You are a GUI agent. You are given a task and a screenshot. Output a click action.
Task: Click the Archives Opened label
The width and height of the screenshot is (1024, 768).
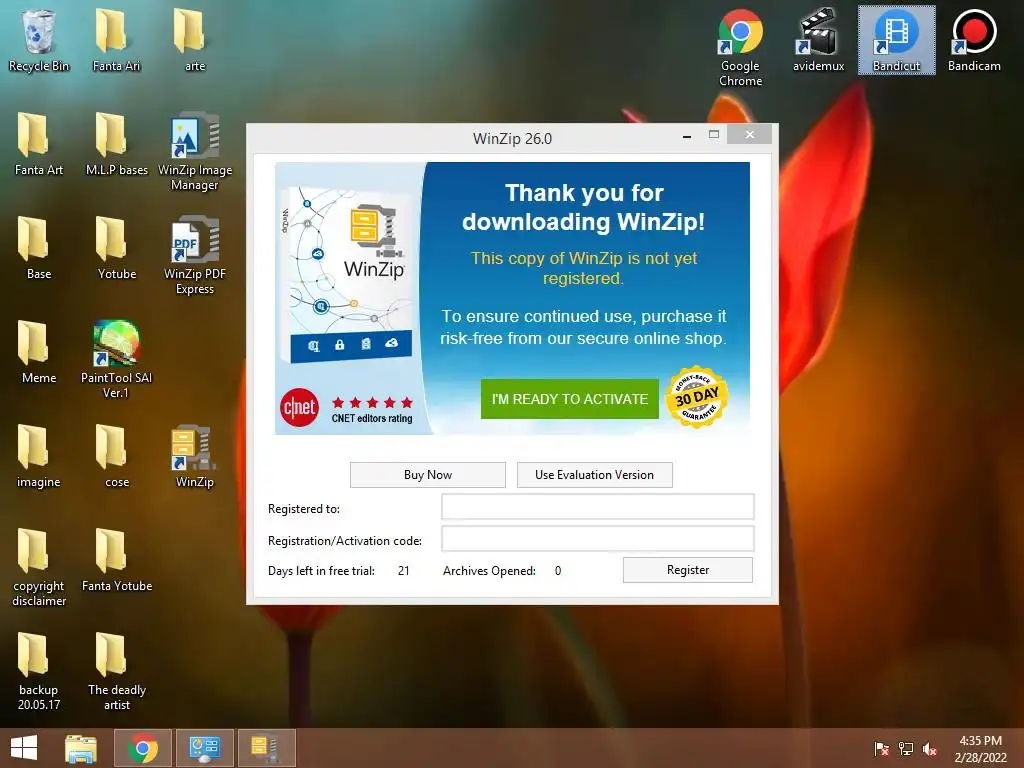[x=489, y=571]
